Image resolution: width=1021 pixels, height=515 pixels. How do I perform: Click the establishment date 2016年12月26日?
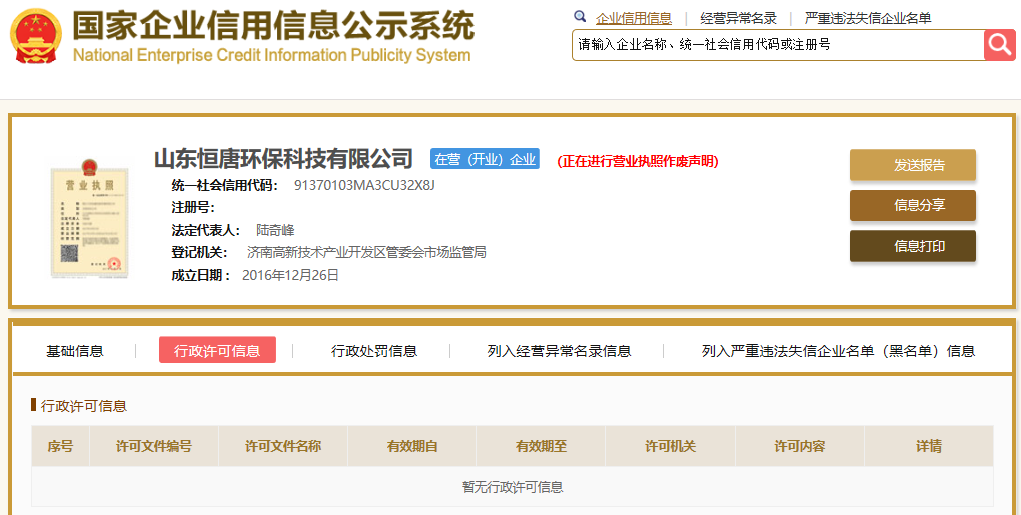(x=290, y=275)
